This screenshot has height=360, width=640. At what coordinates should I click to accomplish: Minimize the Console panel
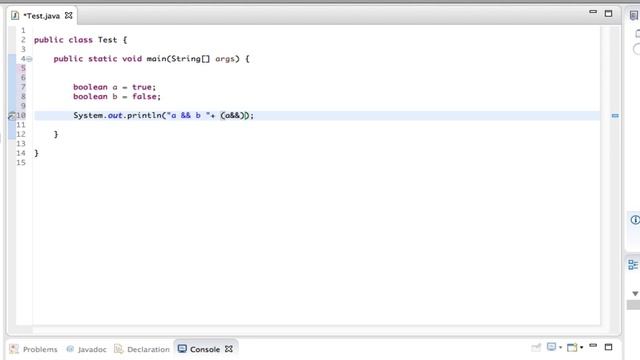click(x=593, y=346)
